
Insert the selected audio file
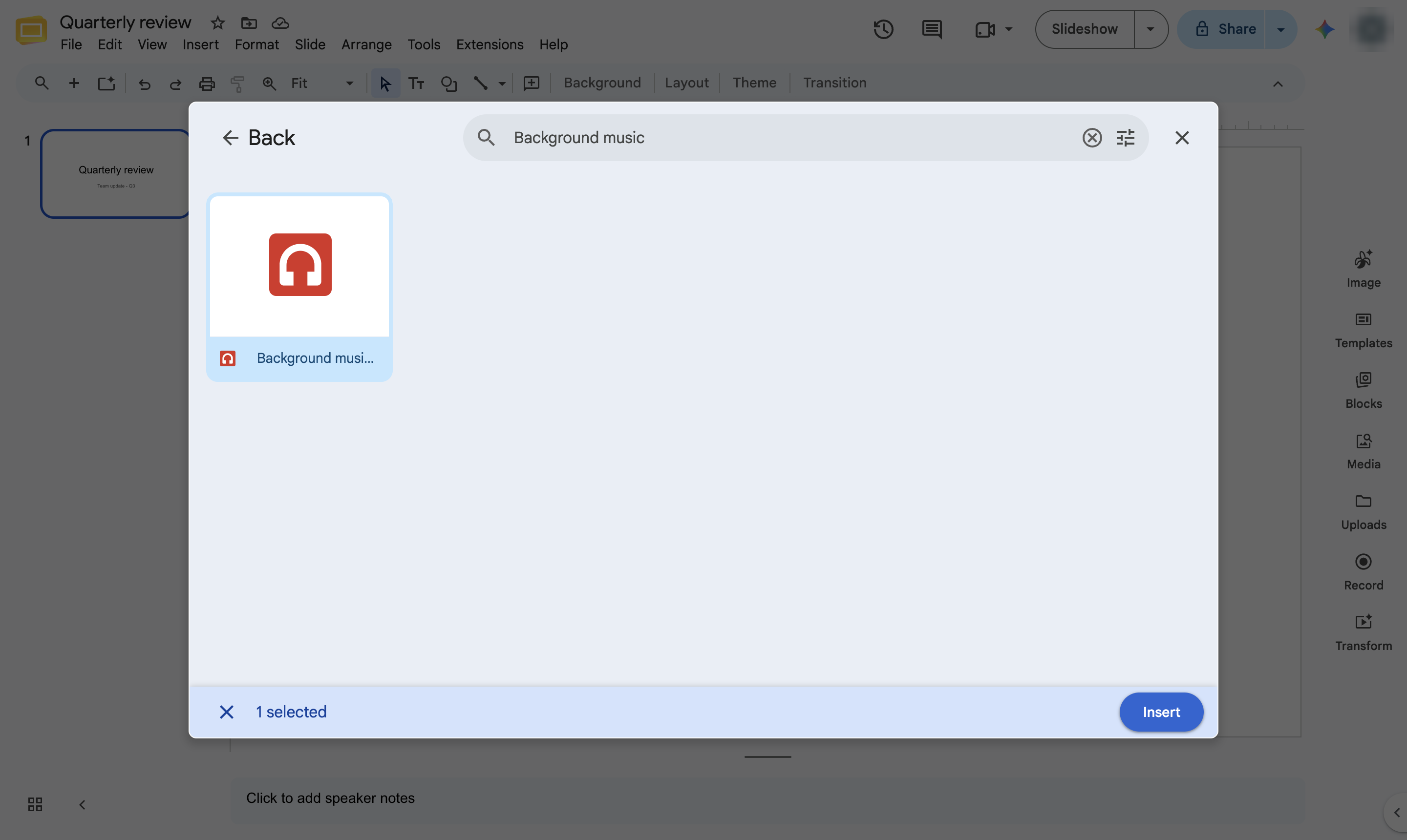(x=1161, y=712)
